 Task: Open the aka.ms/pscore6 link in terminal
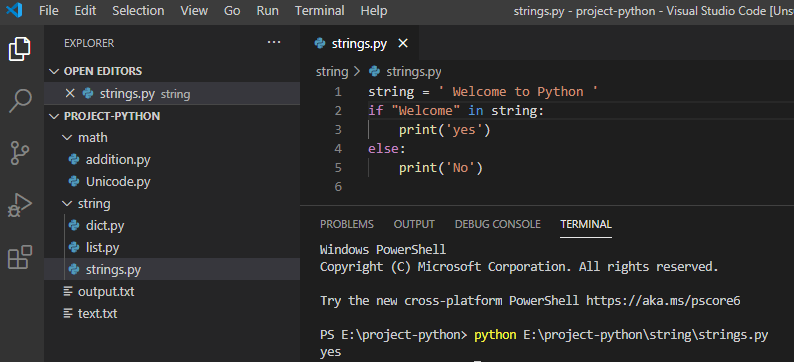[663, 301]
